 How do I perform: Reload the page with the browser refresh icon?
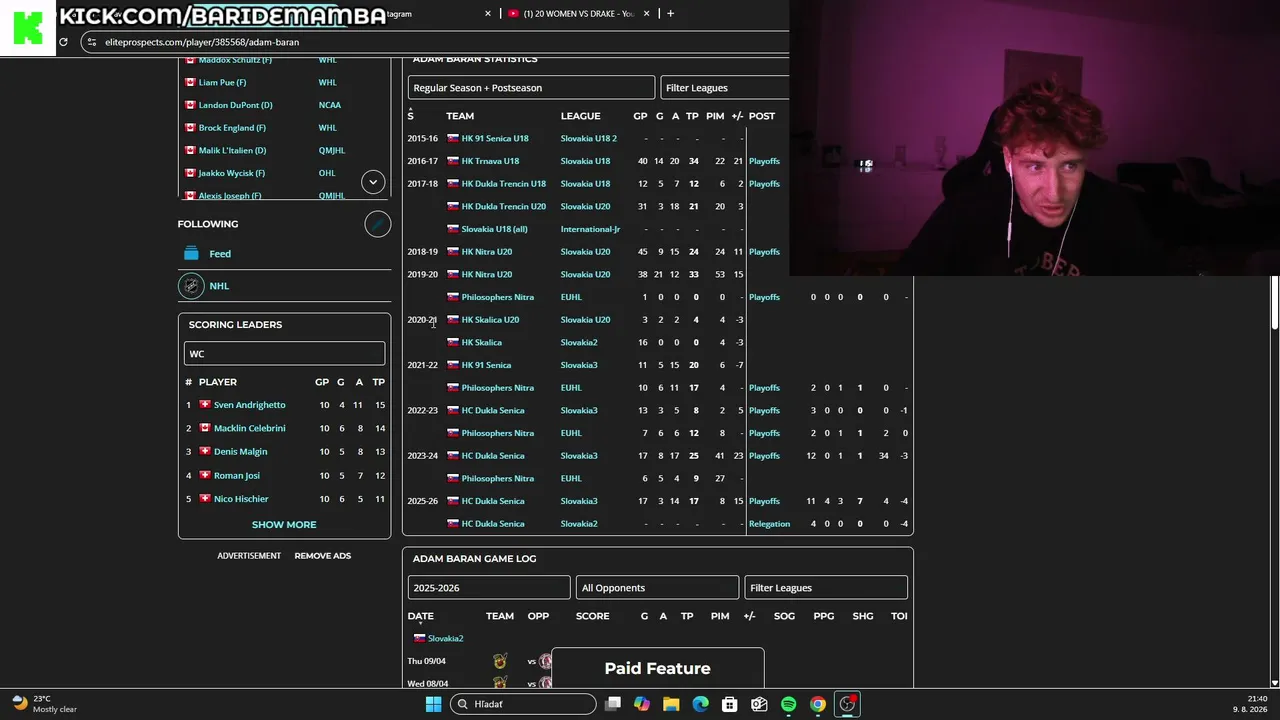tap(63, 42)
